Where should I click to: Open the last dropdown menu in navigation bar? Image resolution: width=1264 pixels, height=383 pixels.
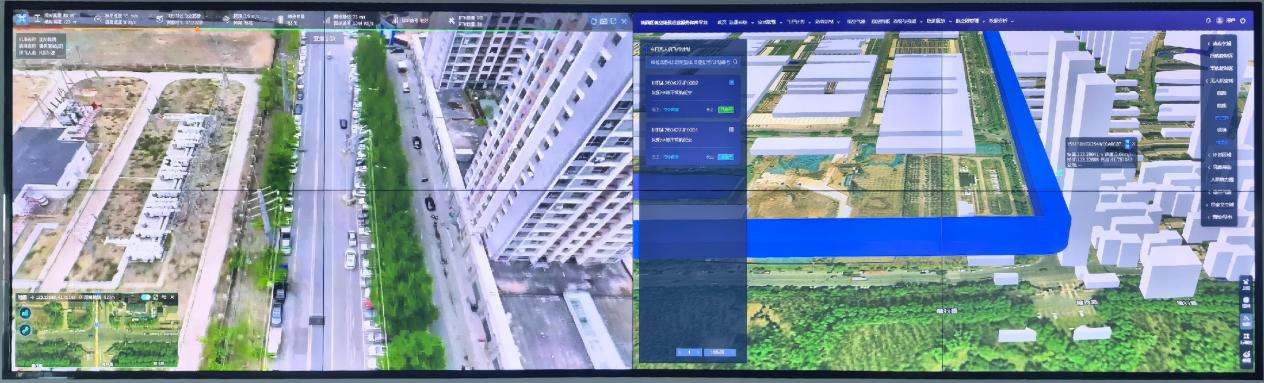(x=1001, y=21)
